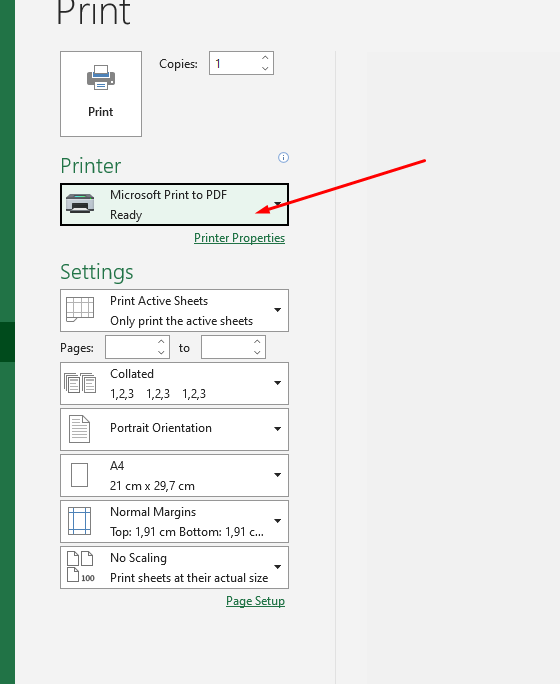Open the Page Setup link
Screen dimensions: 560x684
click(255, 601)
